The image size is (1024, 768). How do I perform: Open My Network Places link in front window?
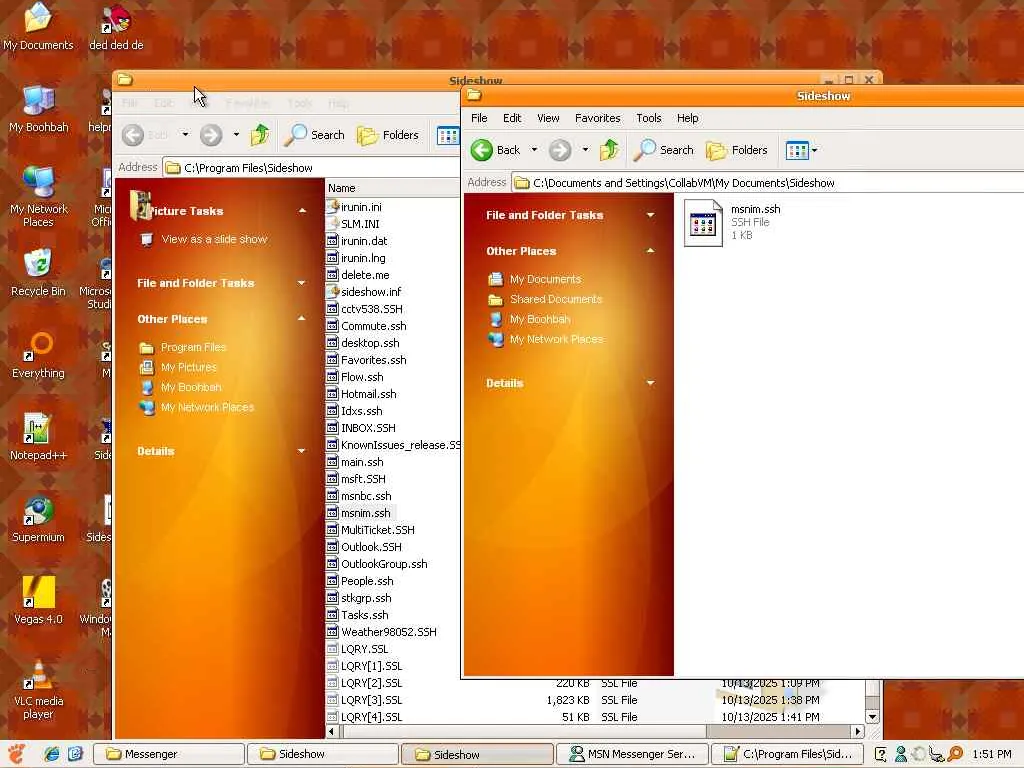(x=556, y=340)
